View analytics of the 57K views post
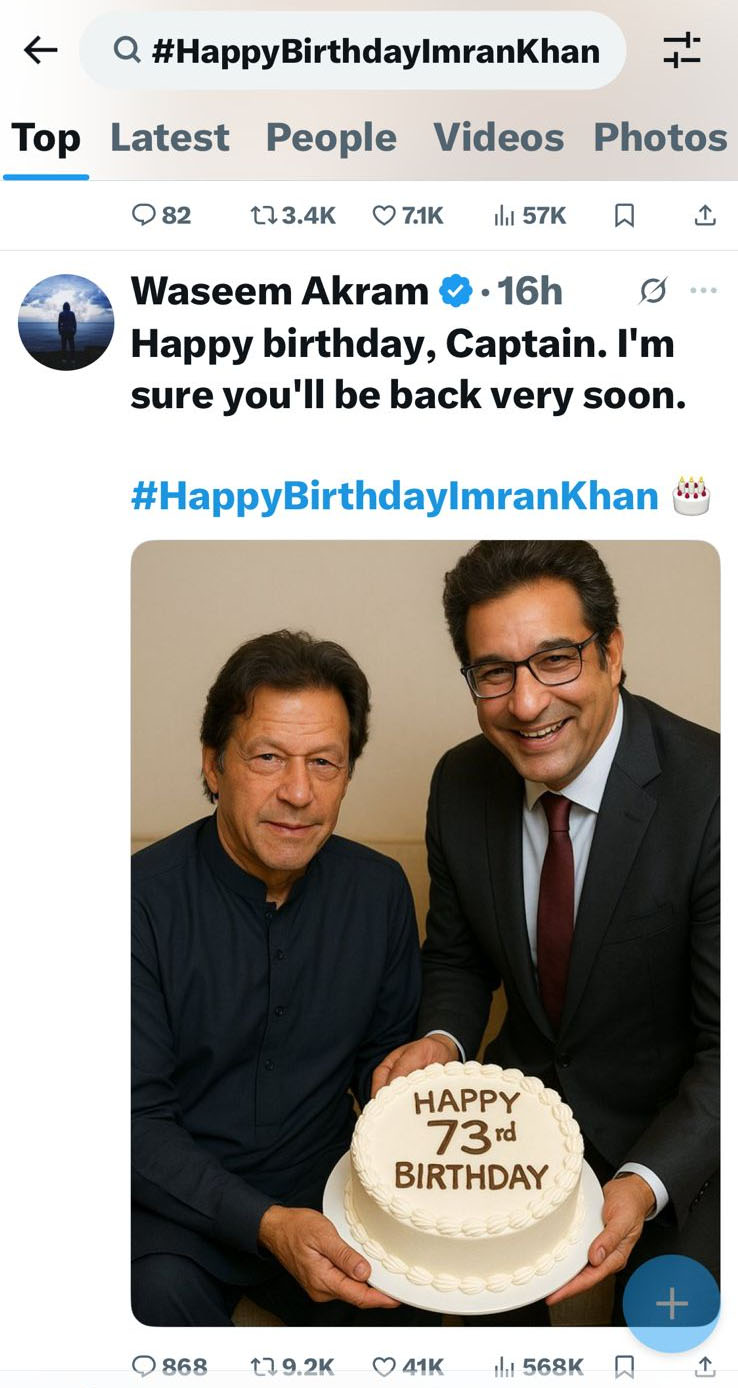738x1388 pixels. 504,215
